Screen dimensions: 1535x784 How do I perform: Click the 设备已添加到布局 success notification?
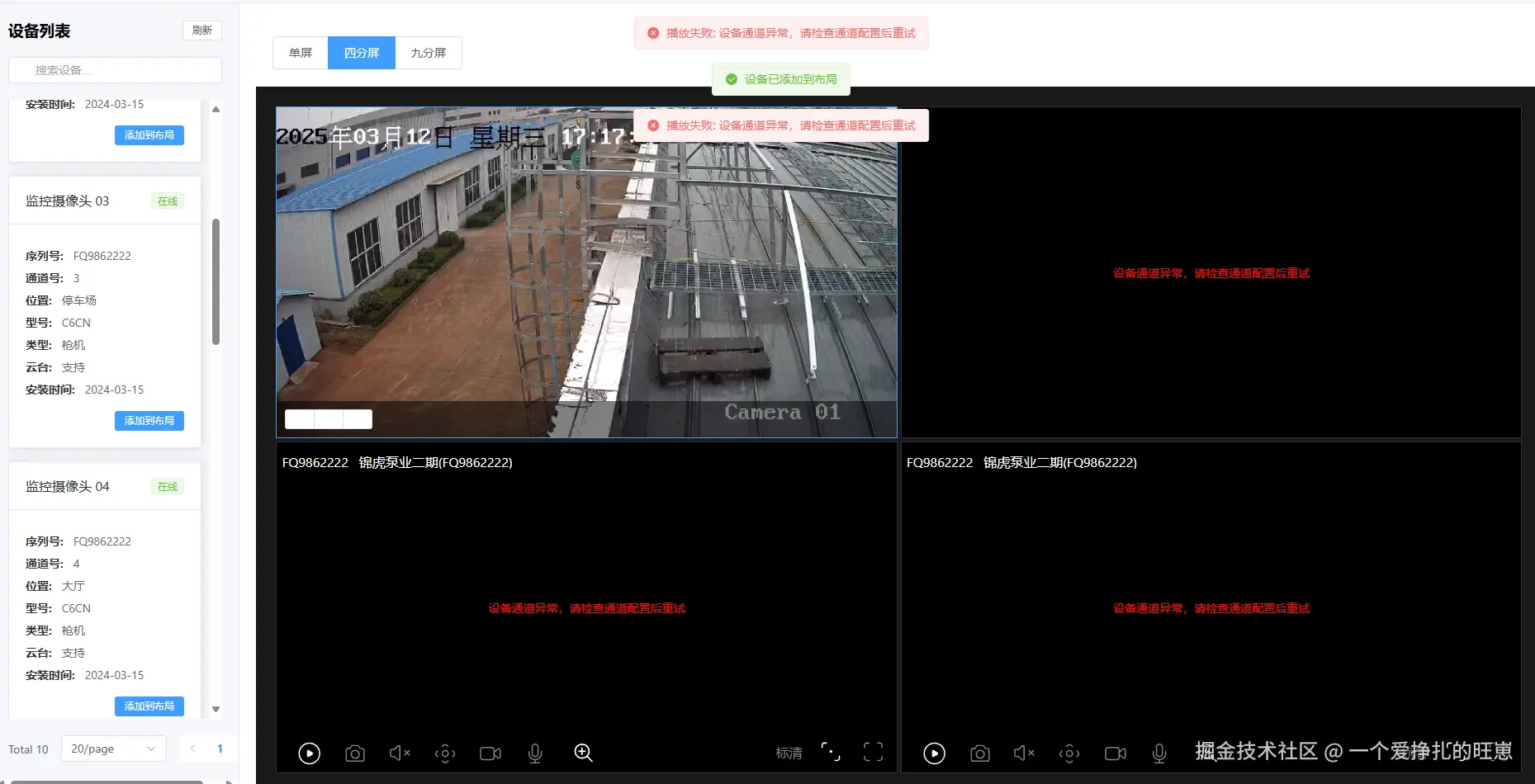(x=781, y=79)
